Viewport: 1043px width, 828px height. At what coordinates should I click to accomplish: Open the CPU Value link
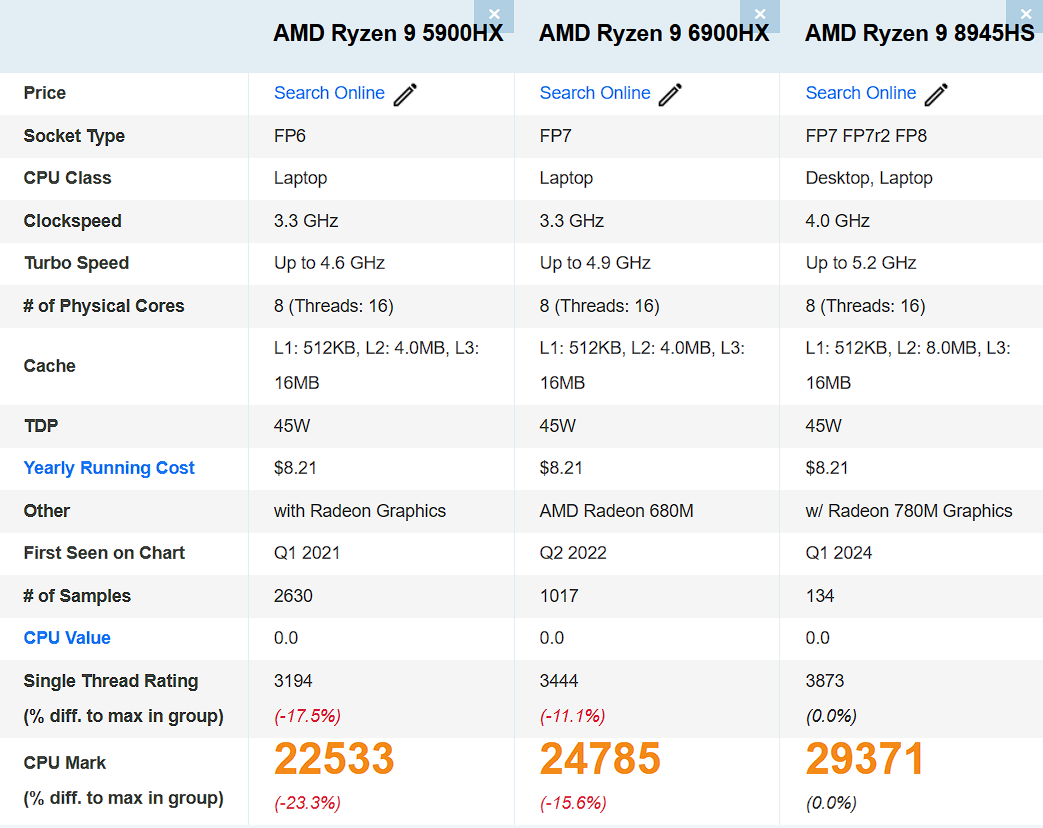point(67,638)
